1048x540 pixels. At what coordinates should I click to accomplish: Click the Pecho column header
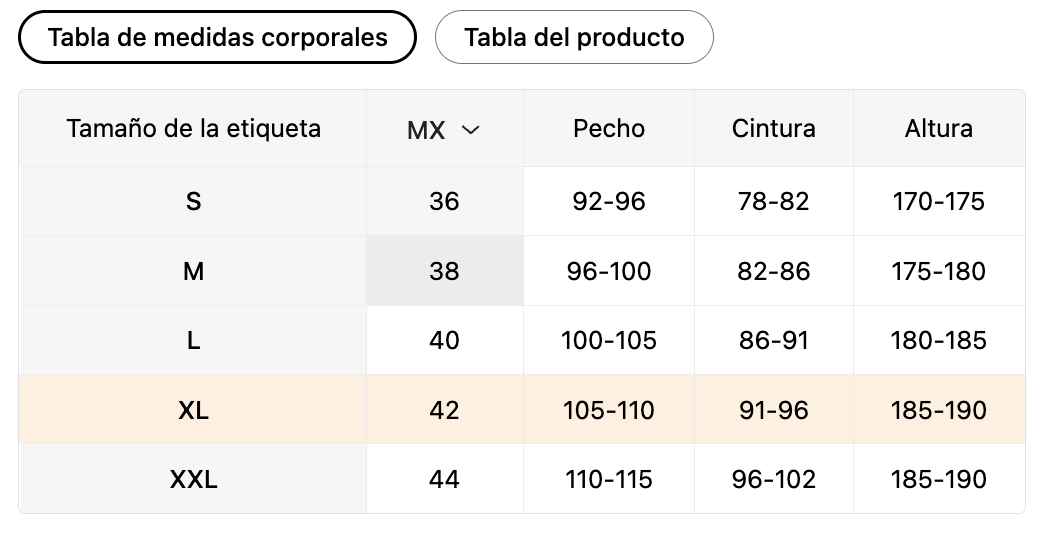point(609,128)
